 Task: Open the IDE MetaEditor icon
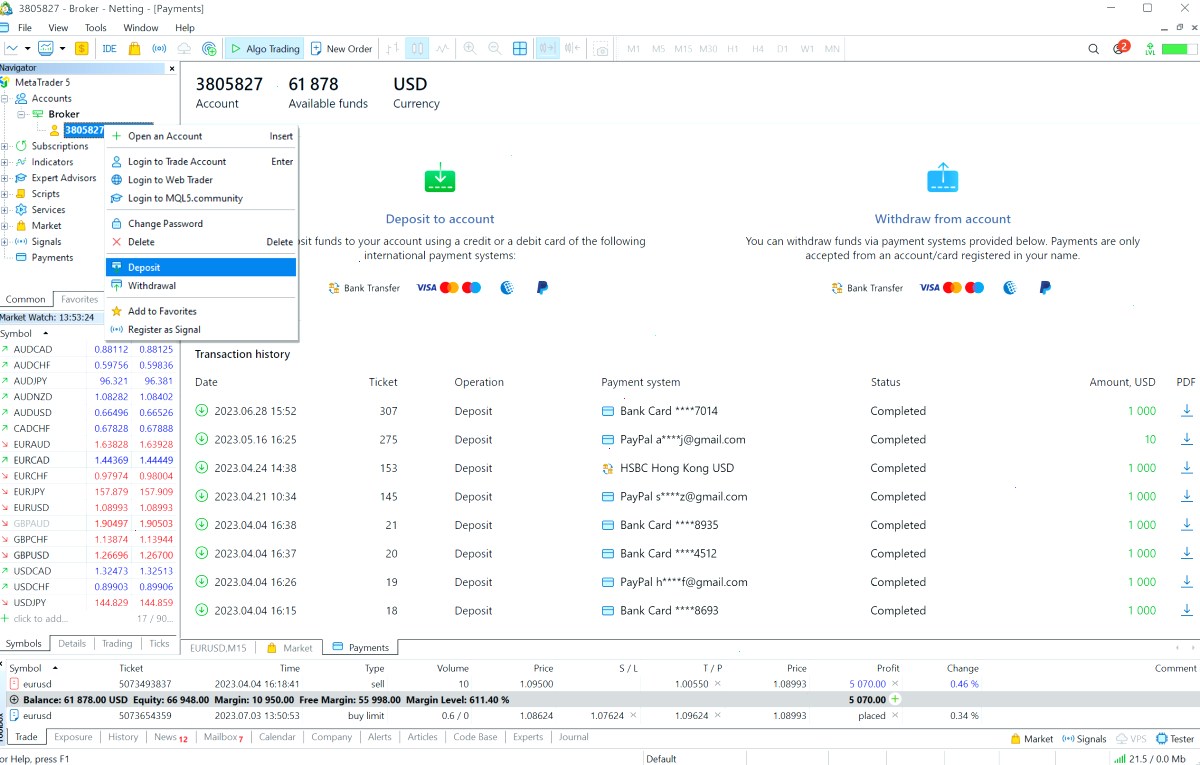109,48
